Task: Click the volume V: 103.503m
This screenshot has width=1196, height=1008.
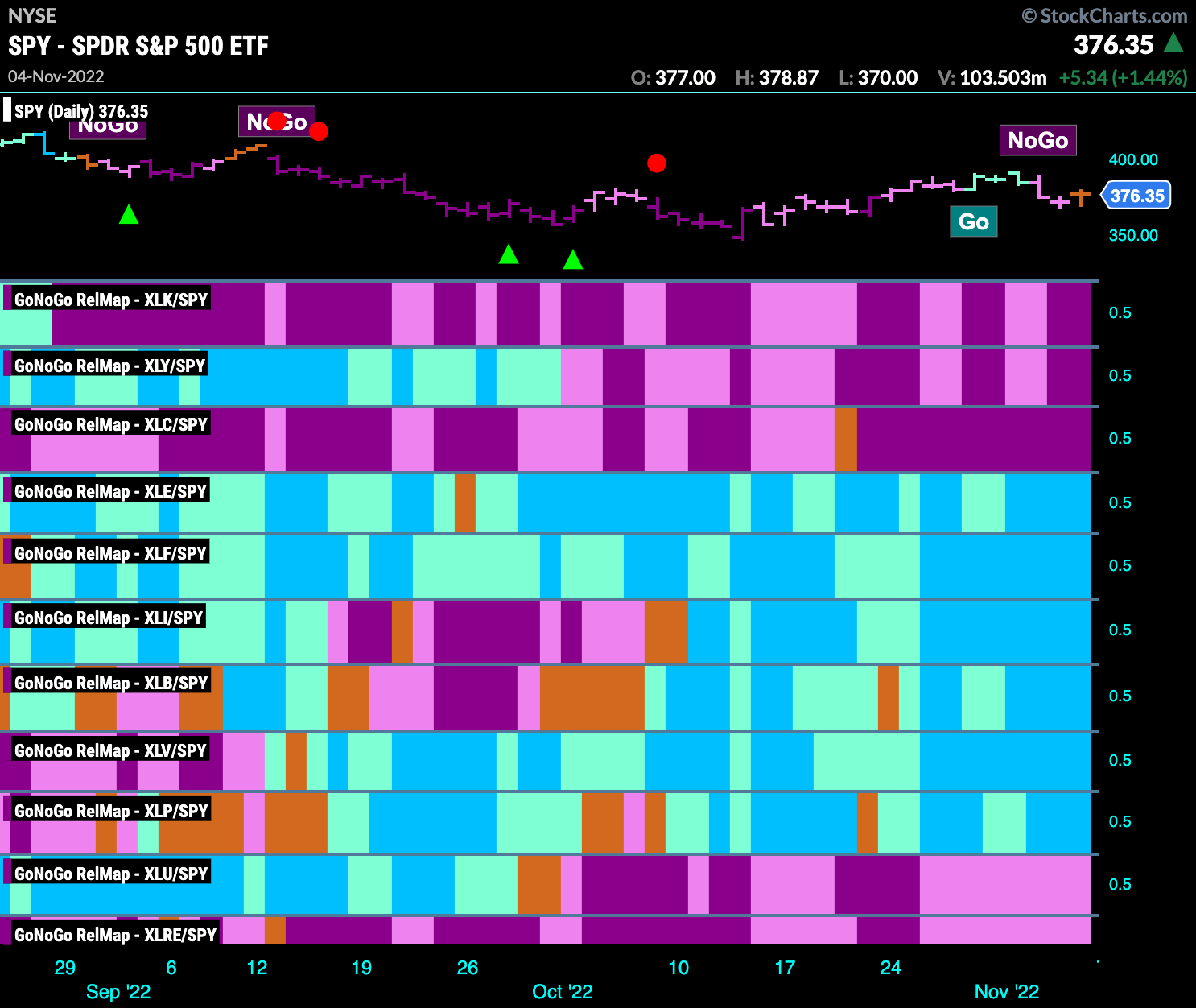Action: pos(992,78)
